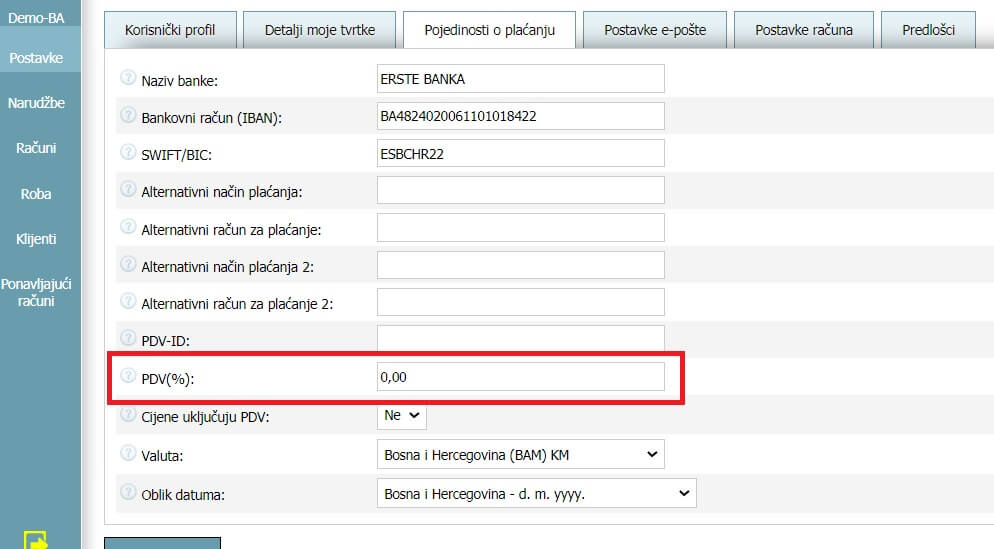Switch to Korisnički profil tab
This screenshot has width=994, height=549.
tap(170, 30)
